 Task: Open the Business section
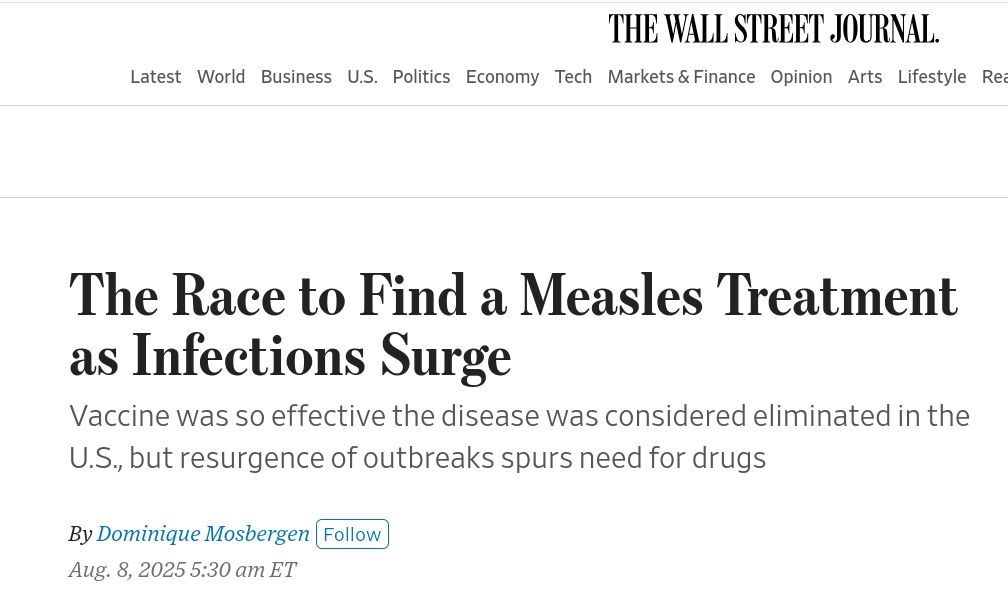[x=296, y=77]
